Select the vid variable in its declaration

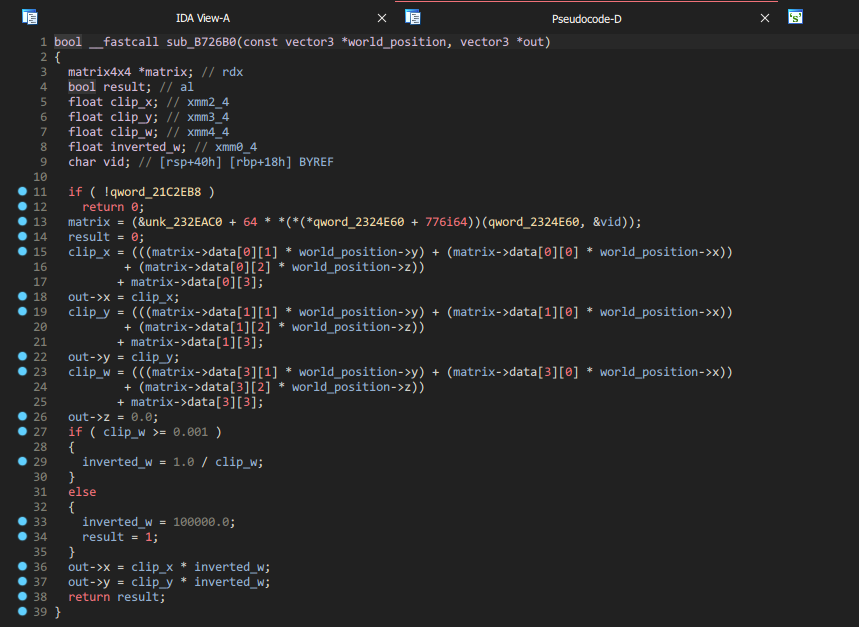[111, 162]
